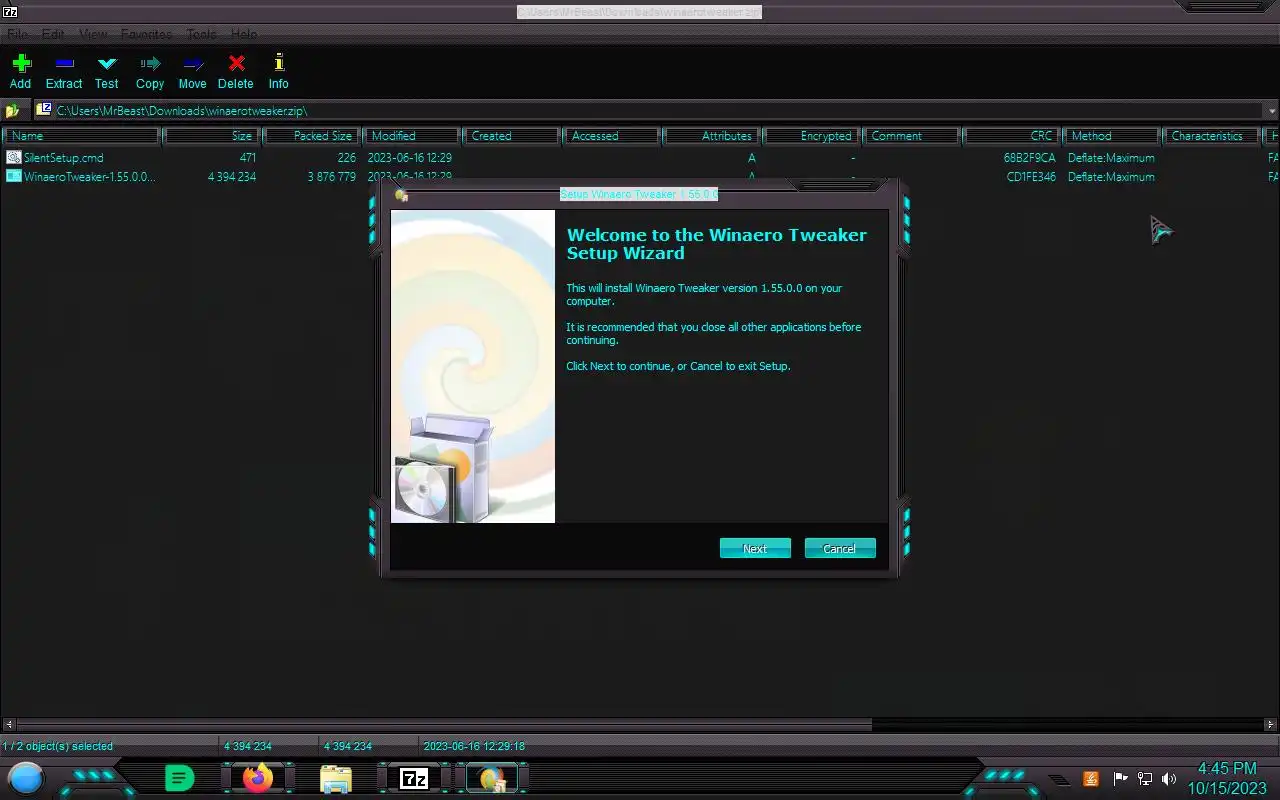Show hidden tray icons arrow
This screenshot has height=800, width=1280.
(x=1058, y=779)
